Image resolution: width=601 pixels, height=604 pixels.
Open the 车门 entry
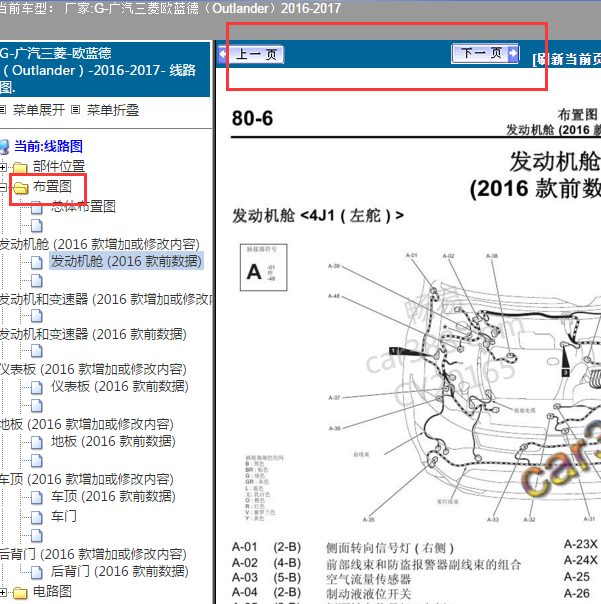[x=64, y=516]
